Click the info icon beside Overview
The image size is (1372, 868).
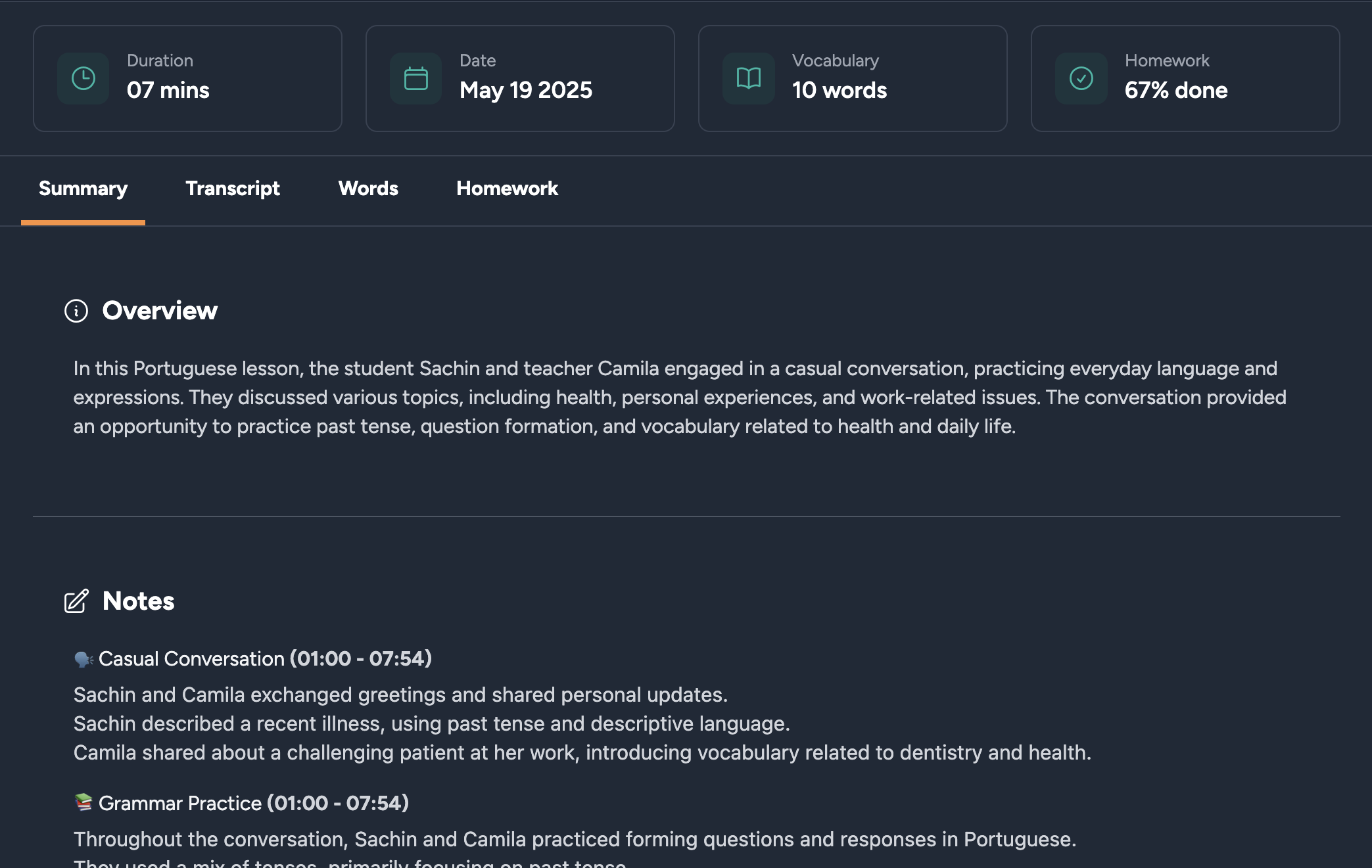click(76, 311)
